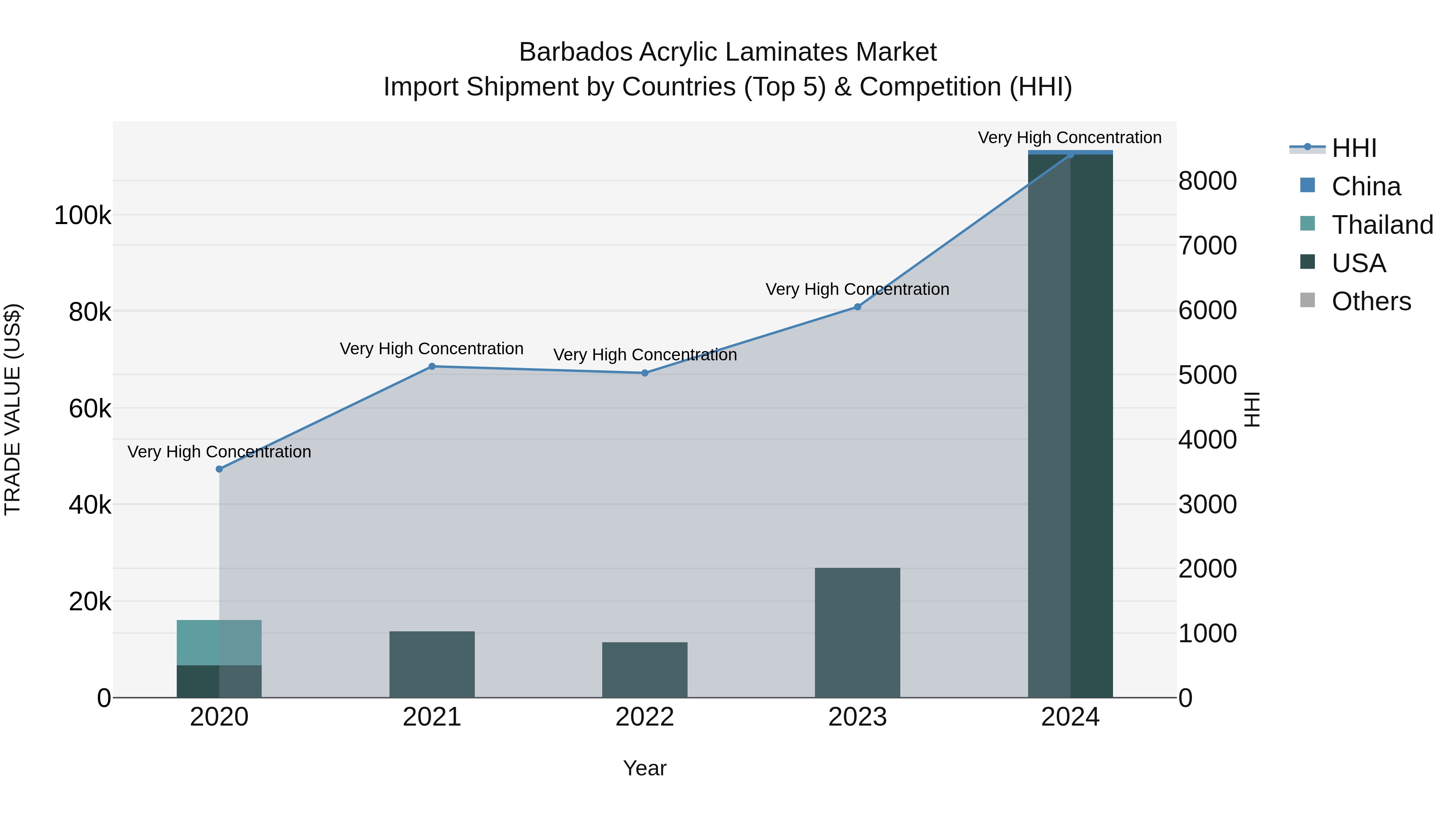Click the 5000 right axis tick
The image size is (1456, 819).
(x=1208, y=375)
